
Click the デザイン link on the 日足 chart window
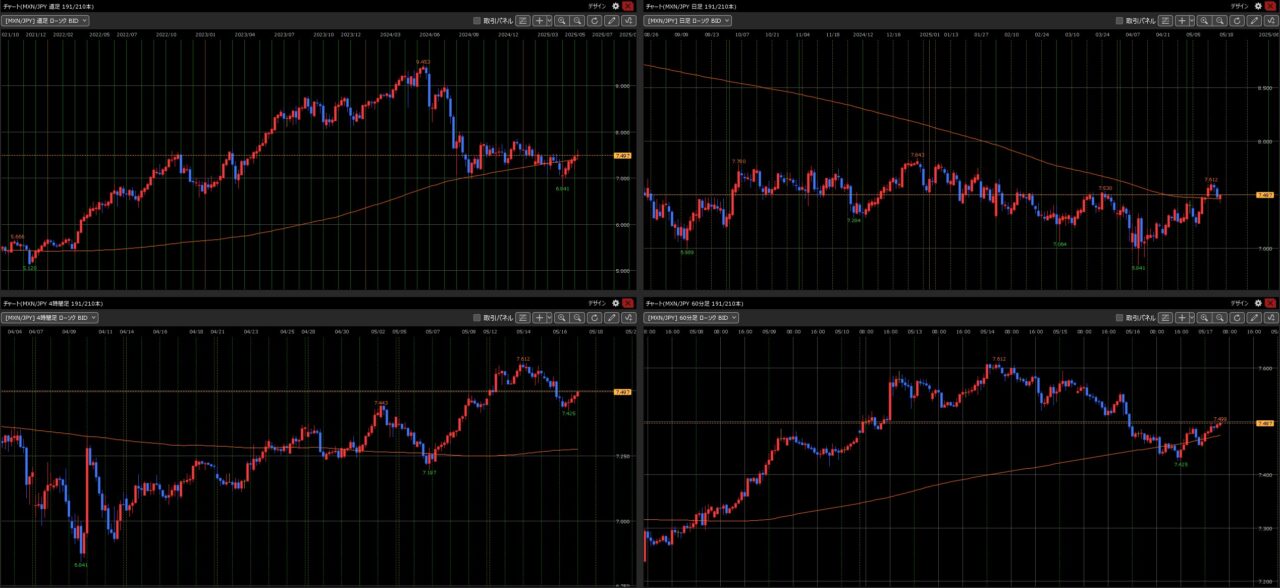pyautogui.click(x=1241, y=6)
